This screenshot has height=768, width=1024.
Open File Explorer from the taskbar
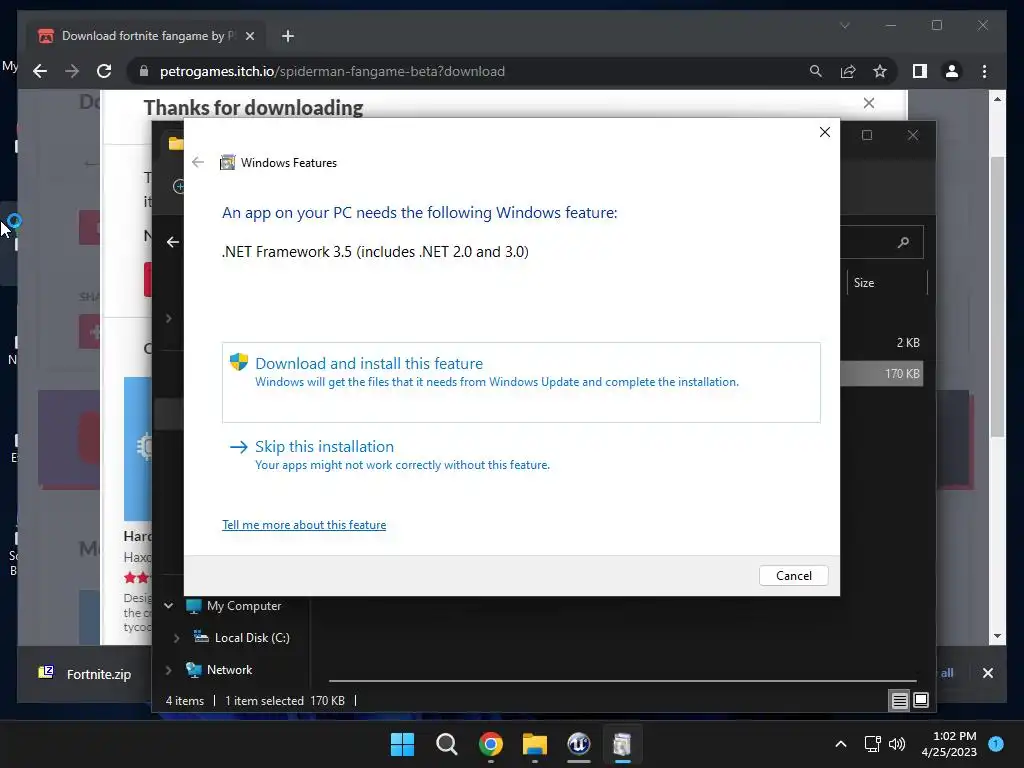pos(534,744)
